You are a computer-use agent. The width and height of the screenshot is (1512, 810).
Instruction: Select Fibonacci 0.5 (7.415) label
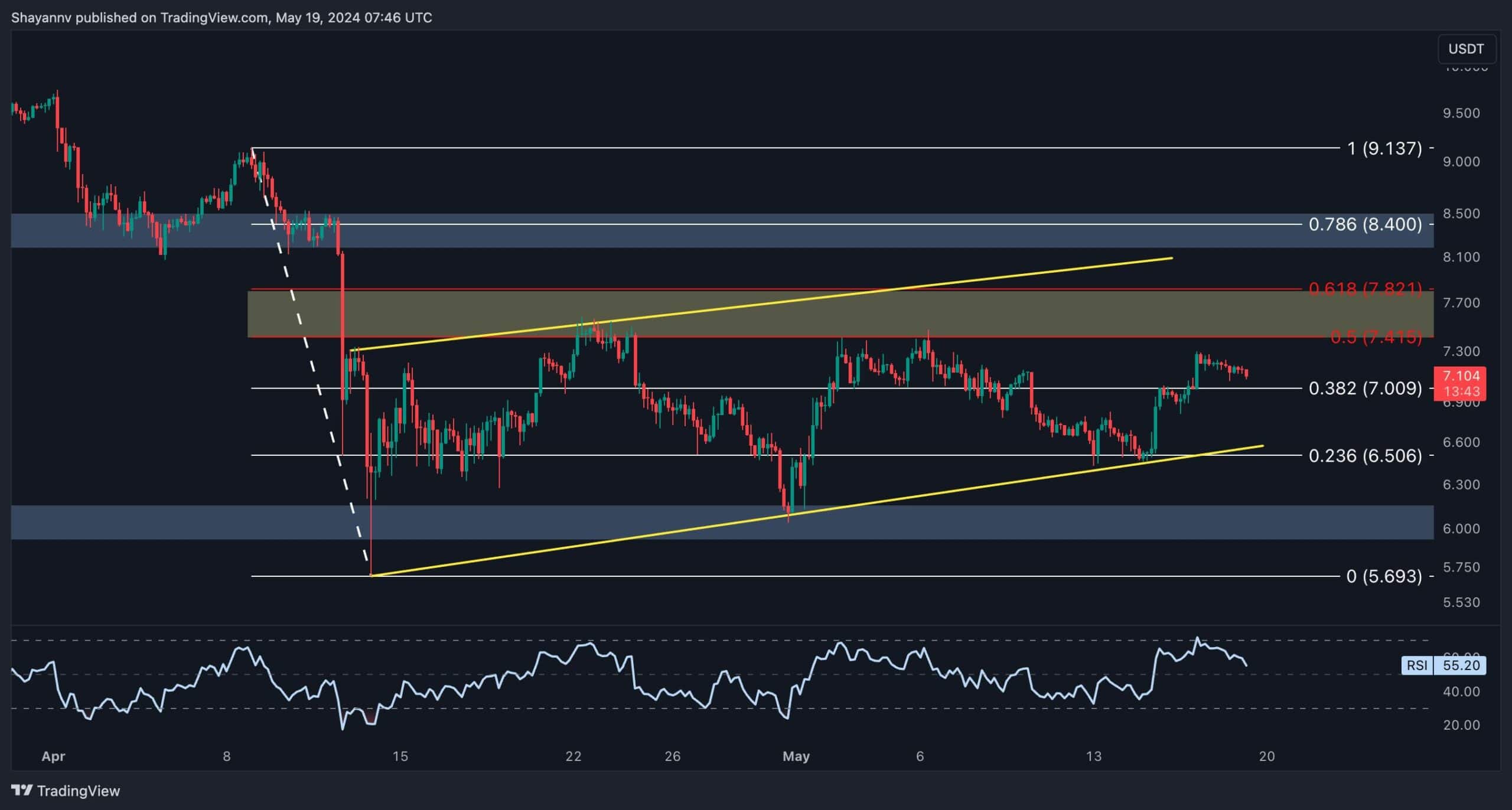pyautogui.click(x=1376, y=337)
